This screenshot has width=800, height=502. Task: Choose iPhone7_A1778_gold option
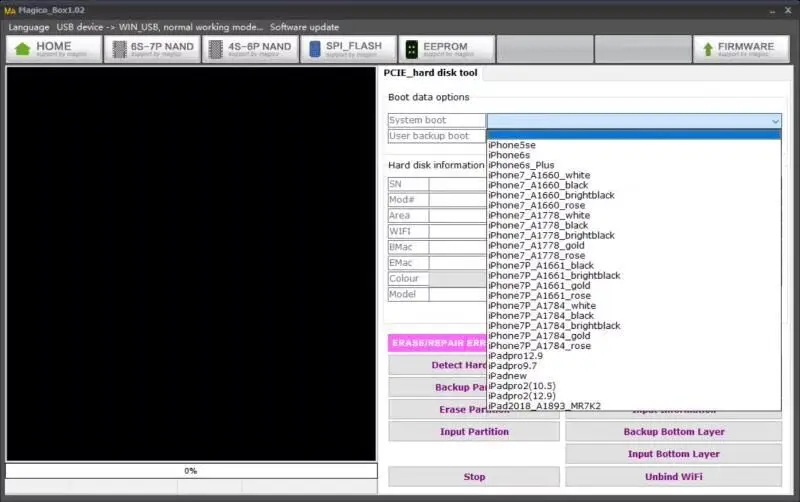pyautogui.click(x=634, y=245)
